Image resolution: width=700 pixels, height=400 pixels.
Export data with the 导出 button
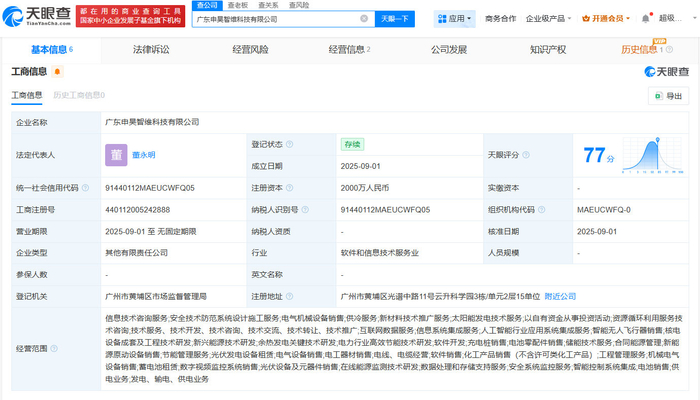668,96
